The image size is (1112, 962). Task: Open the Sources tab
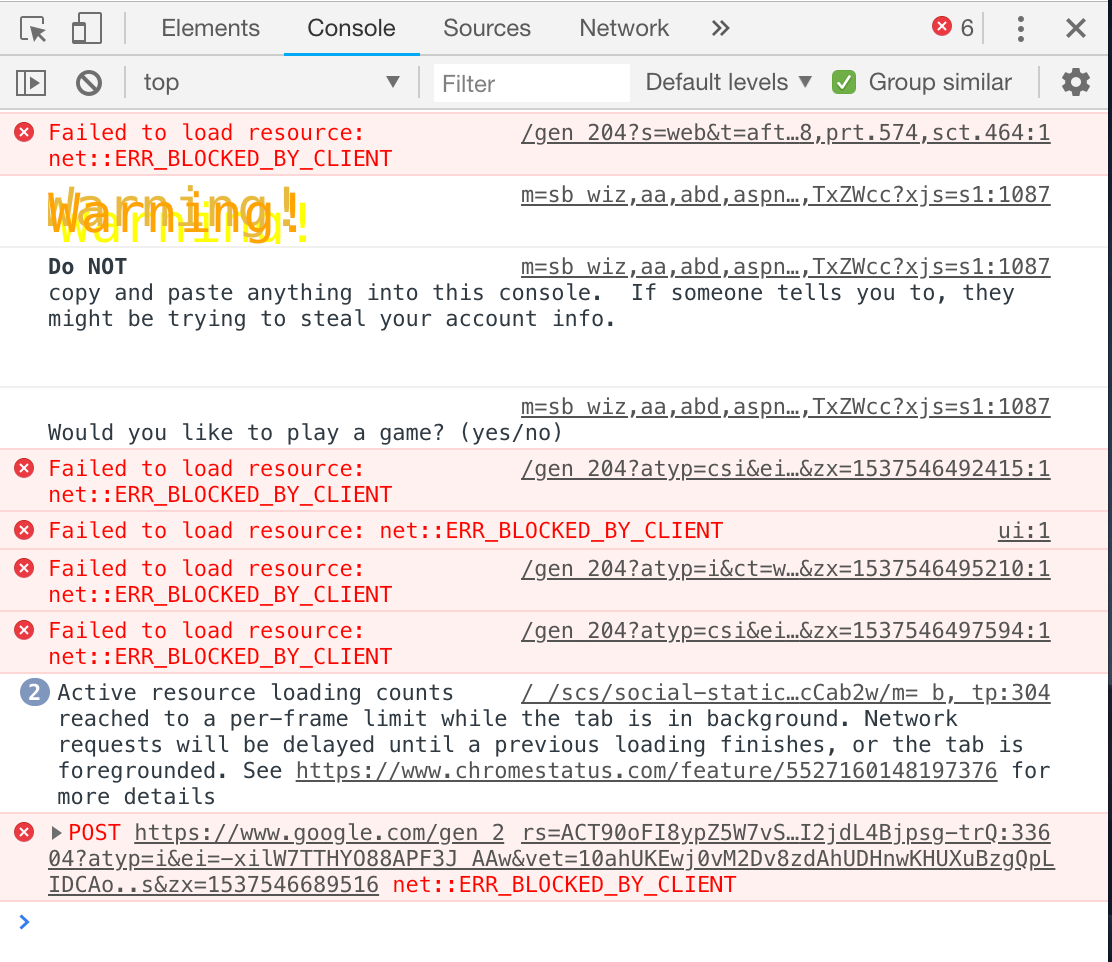coord(486,28)
